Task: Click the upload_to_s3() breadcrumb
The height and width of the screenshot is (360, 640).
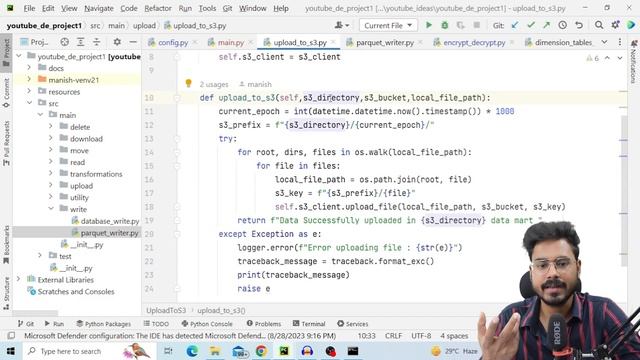Action: point(221,311)
